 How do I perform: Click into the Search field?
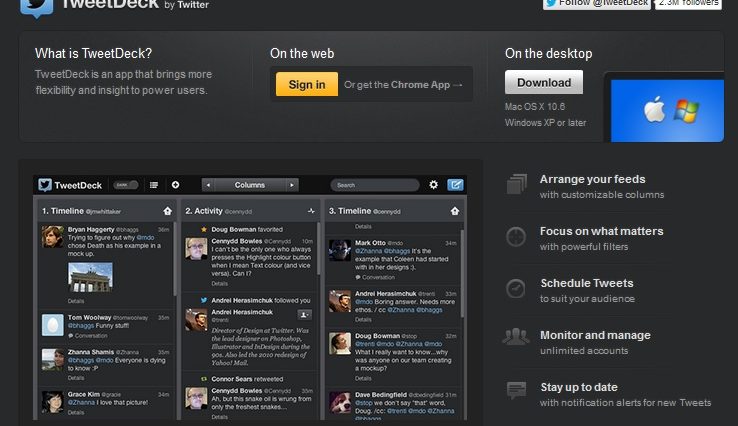(x=375, y=185)
